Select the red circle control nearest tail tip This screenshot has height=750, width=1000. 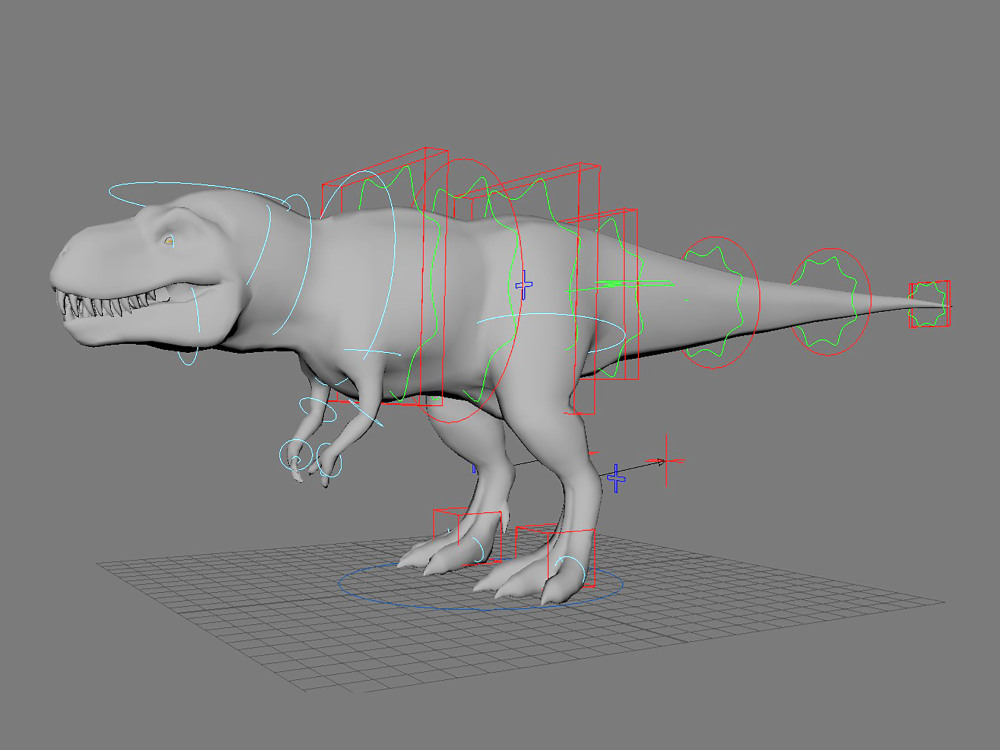tap(830, 302)
